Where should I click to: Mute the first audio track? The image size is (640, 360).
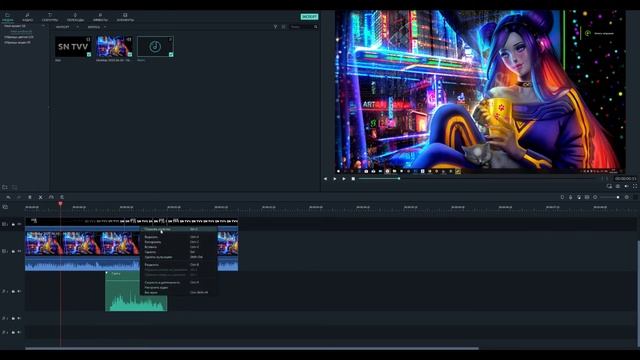(19, 291)
